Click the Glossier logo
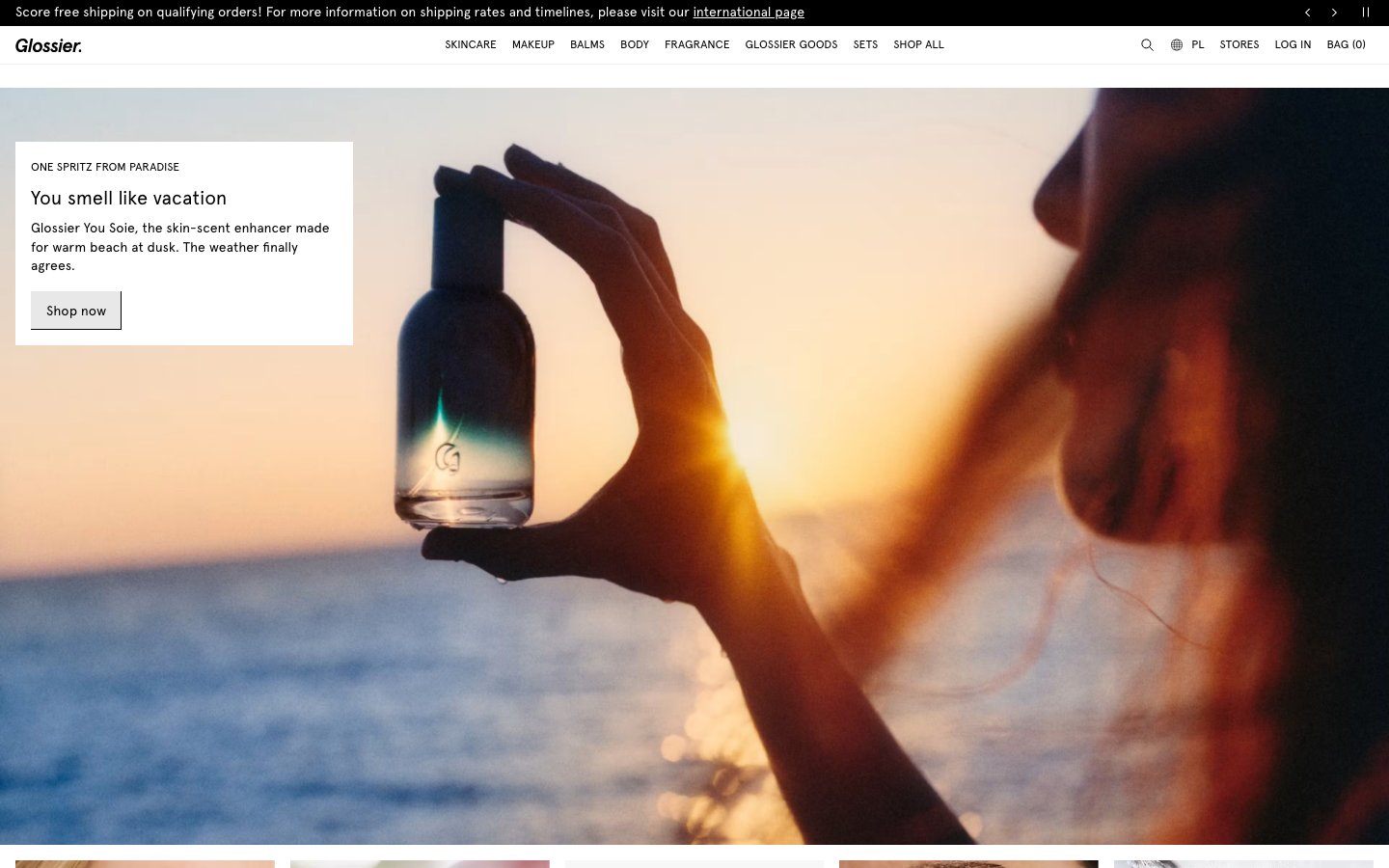Screen dimensions: 1389x868 [x=48, y=45]
